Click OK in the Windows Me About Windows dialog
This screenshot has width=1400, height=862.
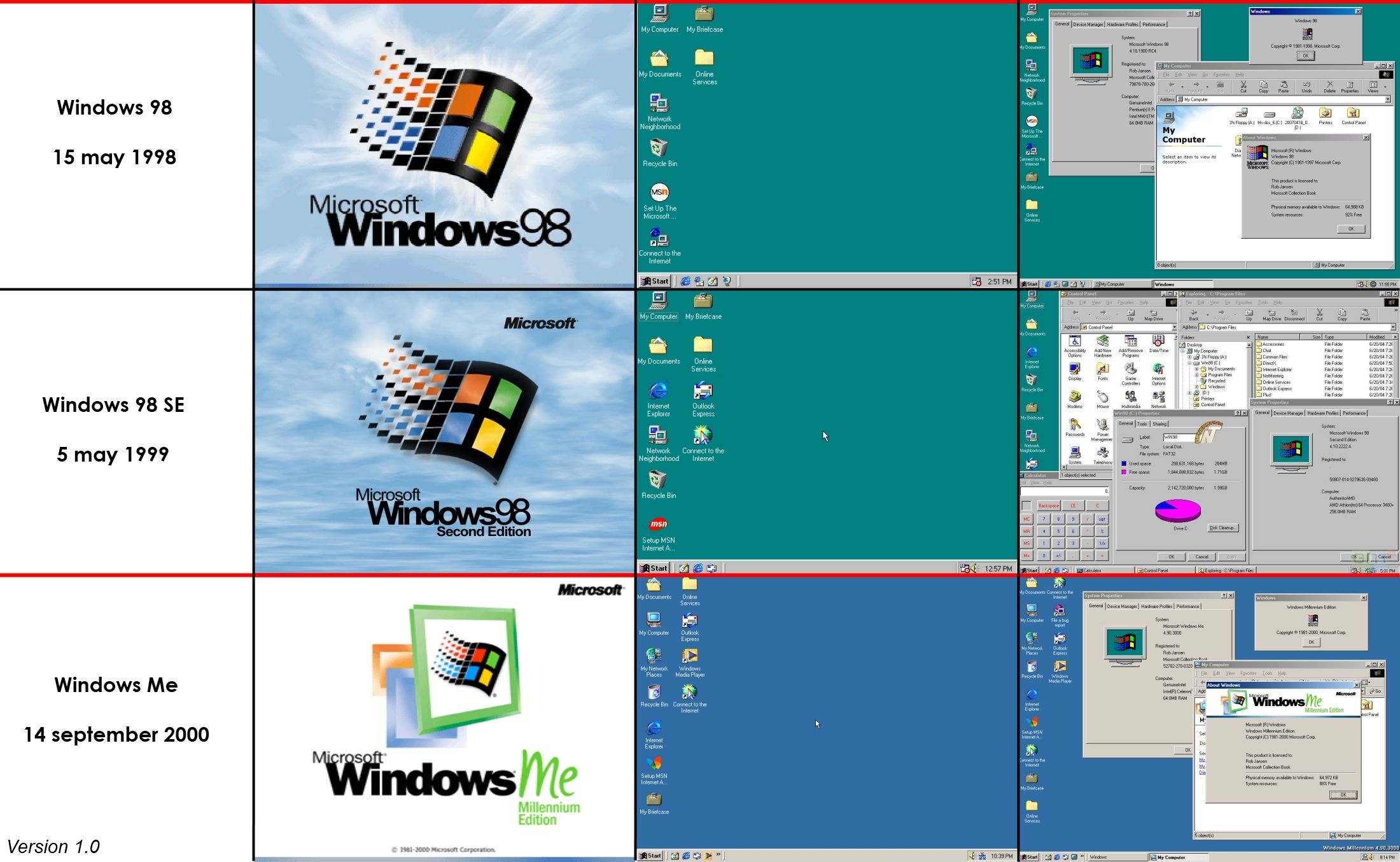[x=1343, y=795]
